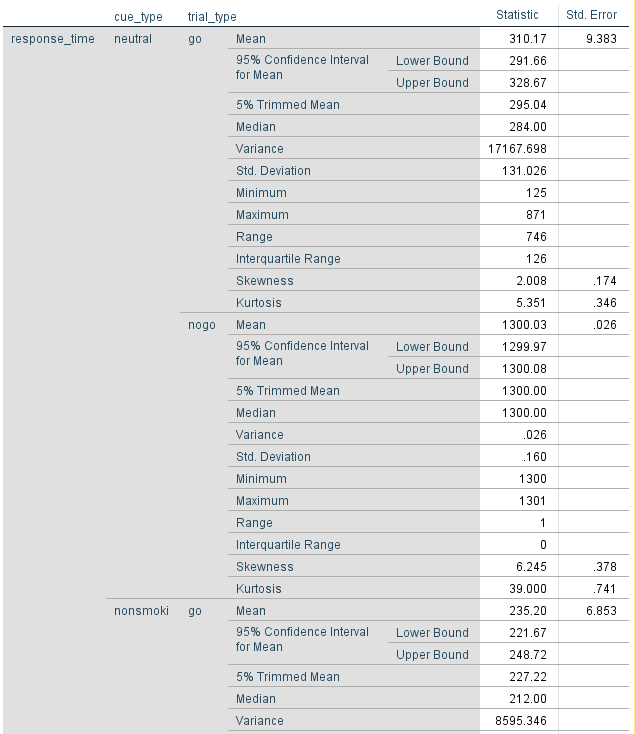Select the Std. Error column header
635x734 pixels.
coord(591,15)
